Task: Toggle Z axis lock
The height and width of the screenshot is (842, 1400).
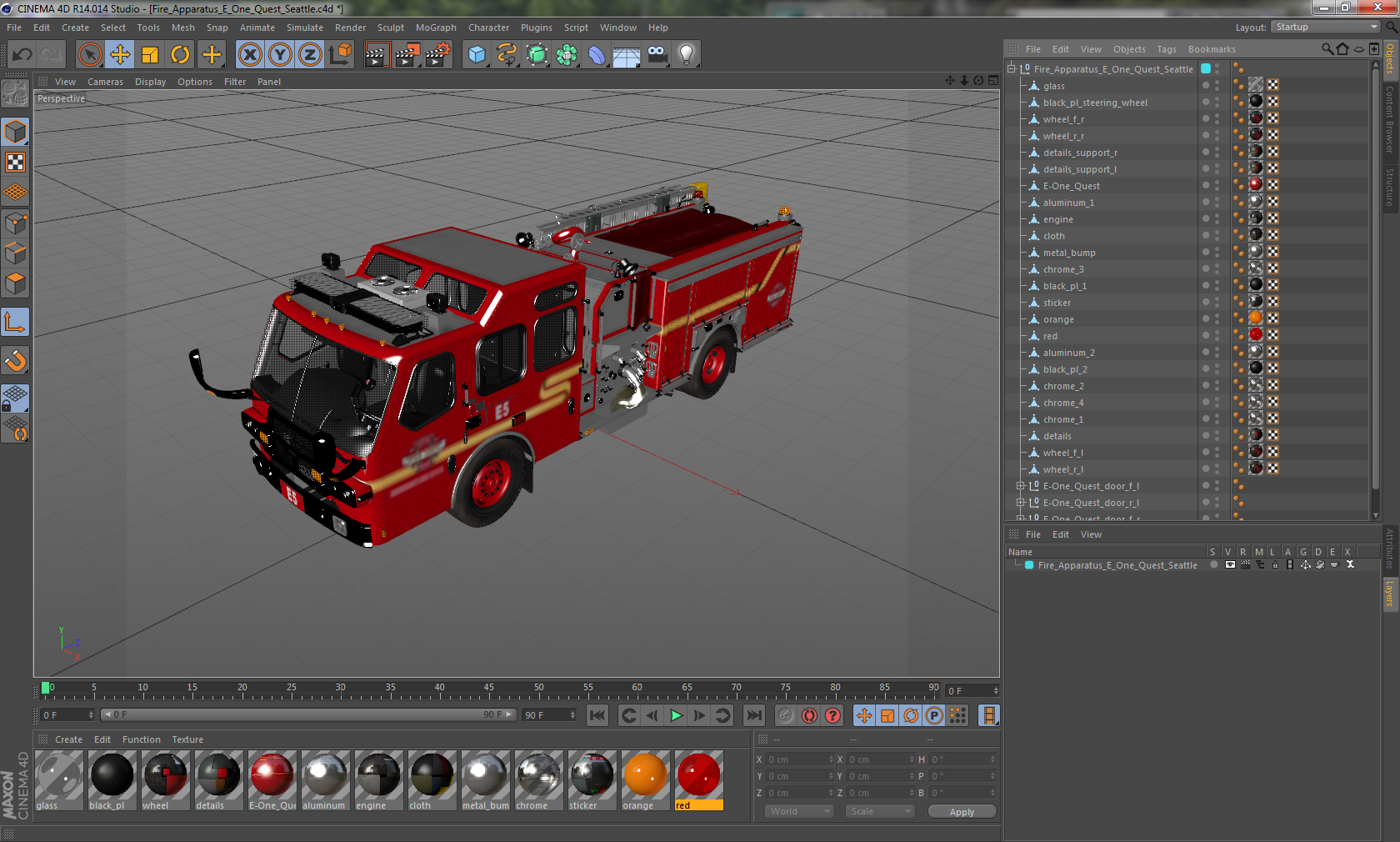Action: (x=310, y=55)
